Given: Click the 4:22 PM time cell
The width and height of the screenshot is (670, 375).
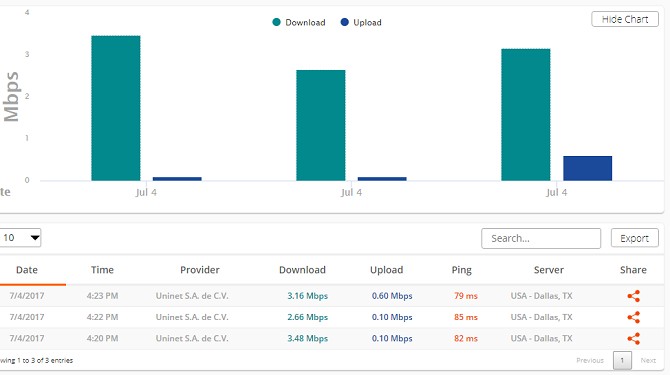Looking at the screenshot, I should pos(102,317).
